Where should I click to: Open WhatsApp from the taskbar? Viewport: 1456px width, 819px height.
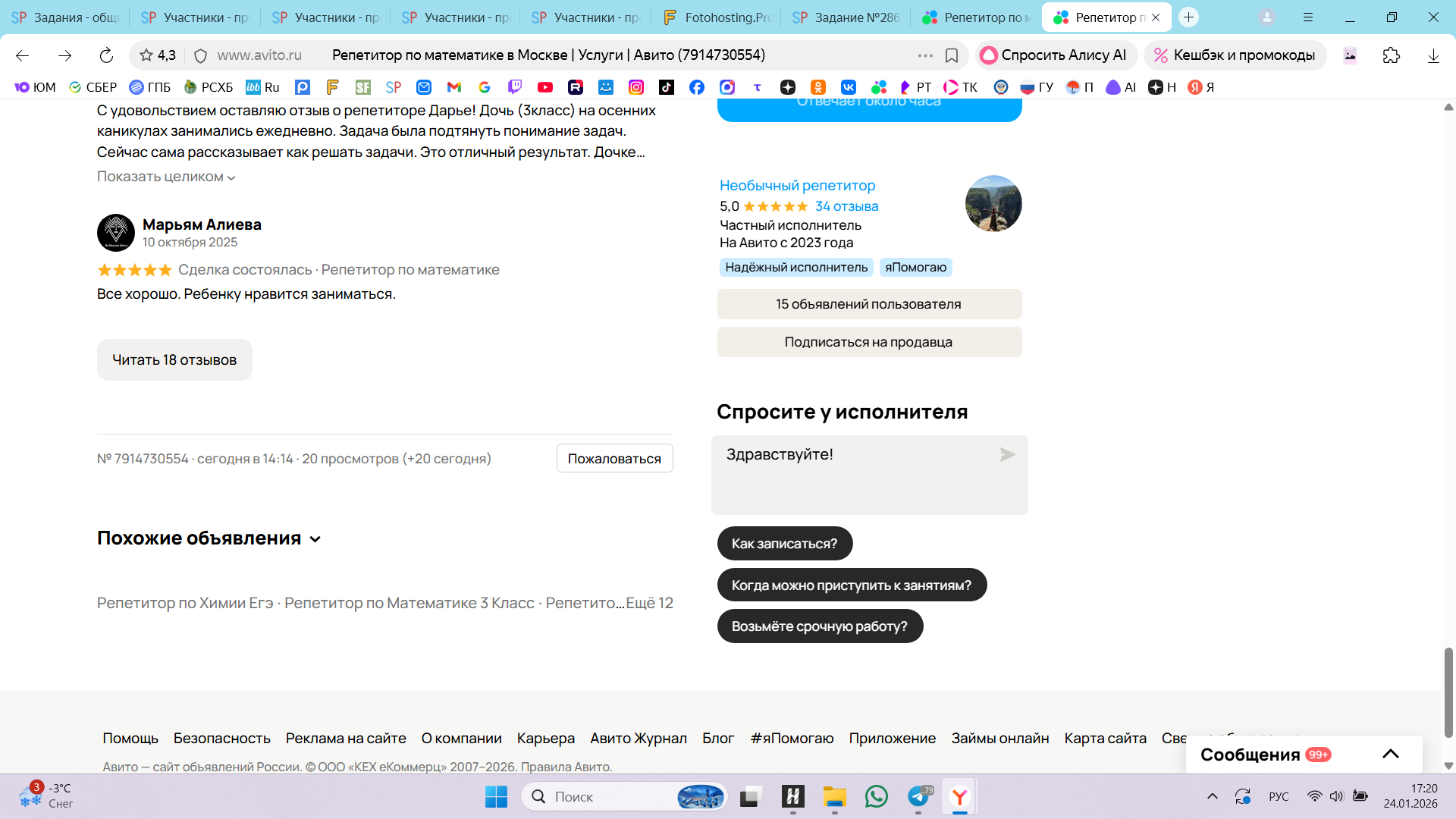pos(876,796)
